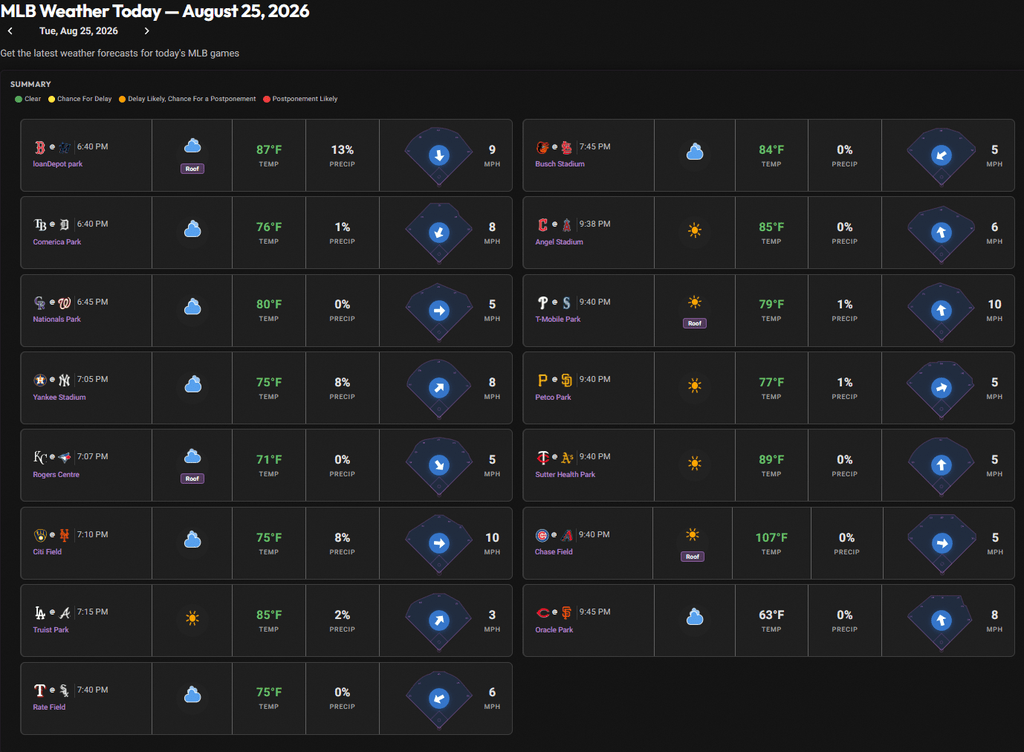Image resolution: width=1024 pixels, height=752 pixels.
Task: Go to next day arrow
Action: point(147,31)
